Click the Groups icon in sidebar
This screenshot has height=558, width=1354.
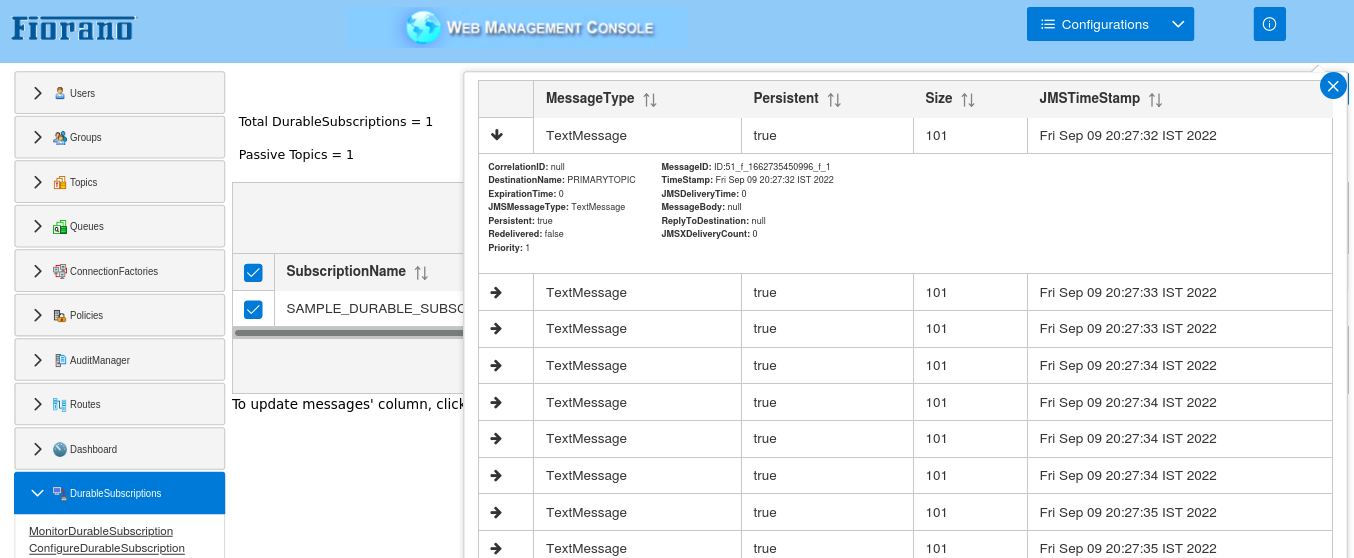point(60,137)
